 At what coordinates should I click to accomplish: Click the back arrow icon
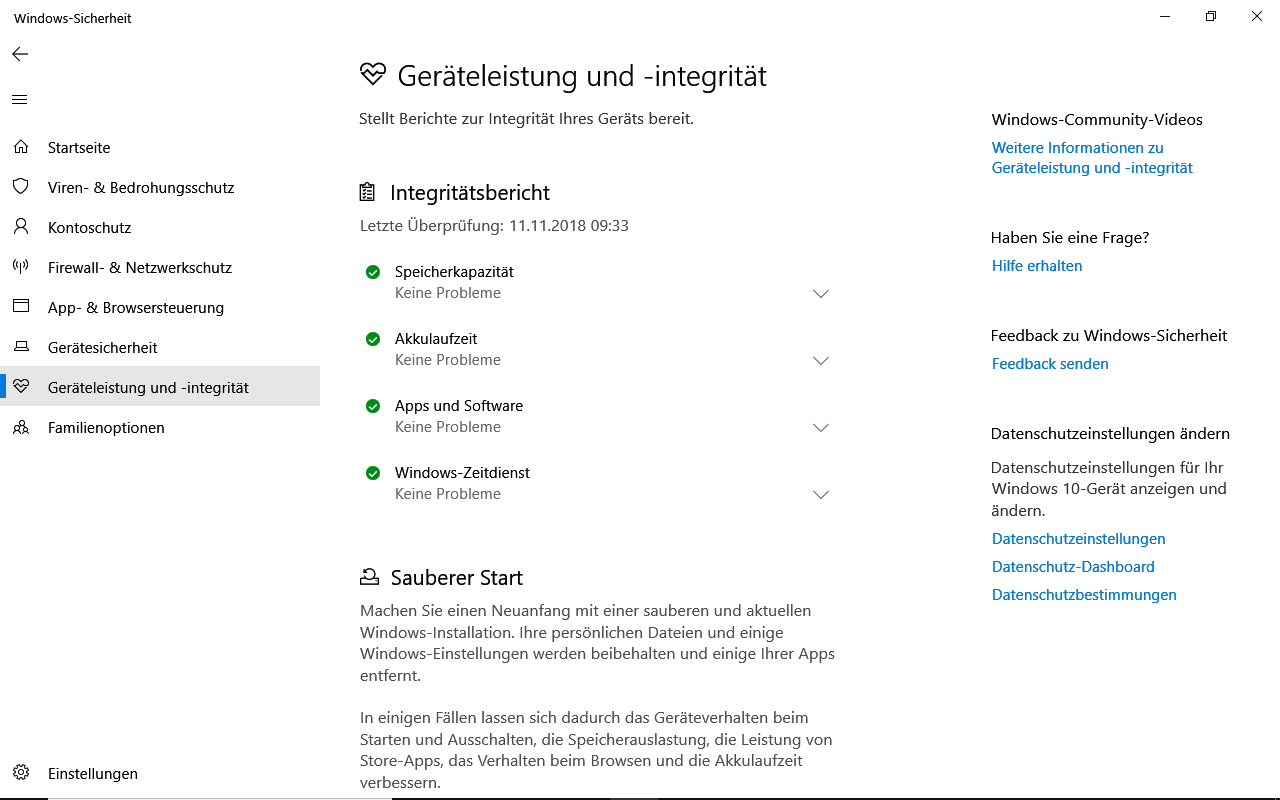point(20,54)
